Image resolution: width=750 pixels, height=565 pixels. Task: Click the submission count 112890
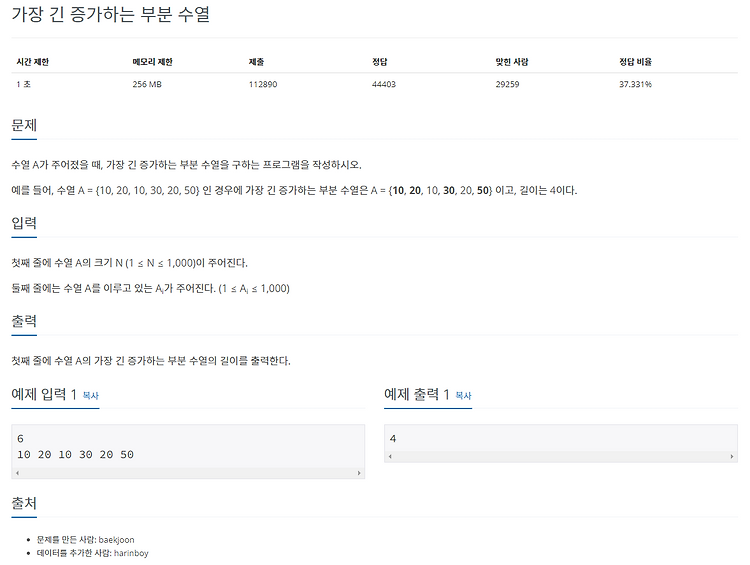tap(263, 84)
